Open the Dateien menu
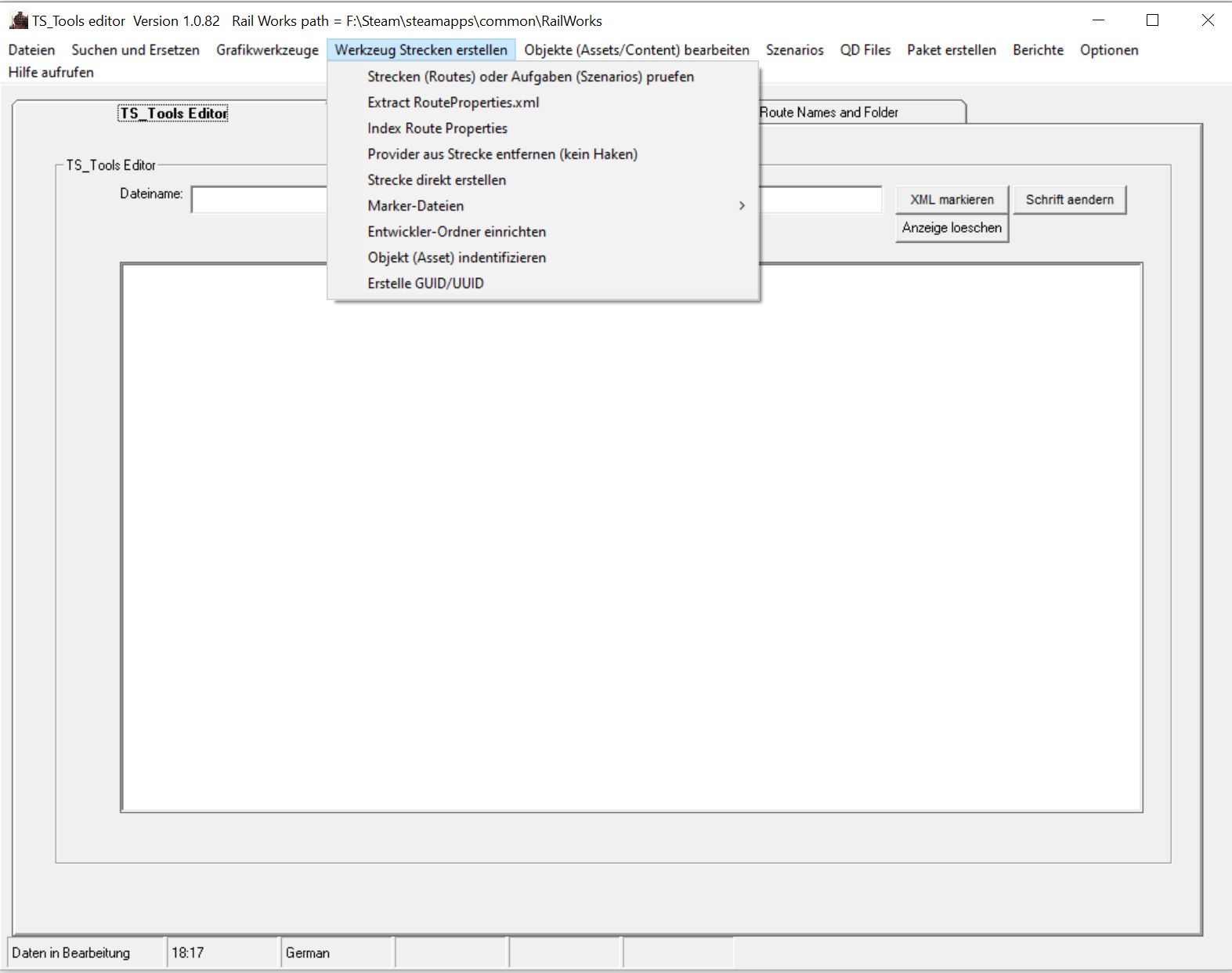The width and height of the screenshot is (1232, 973). tap(31, 50)
